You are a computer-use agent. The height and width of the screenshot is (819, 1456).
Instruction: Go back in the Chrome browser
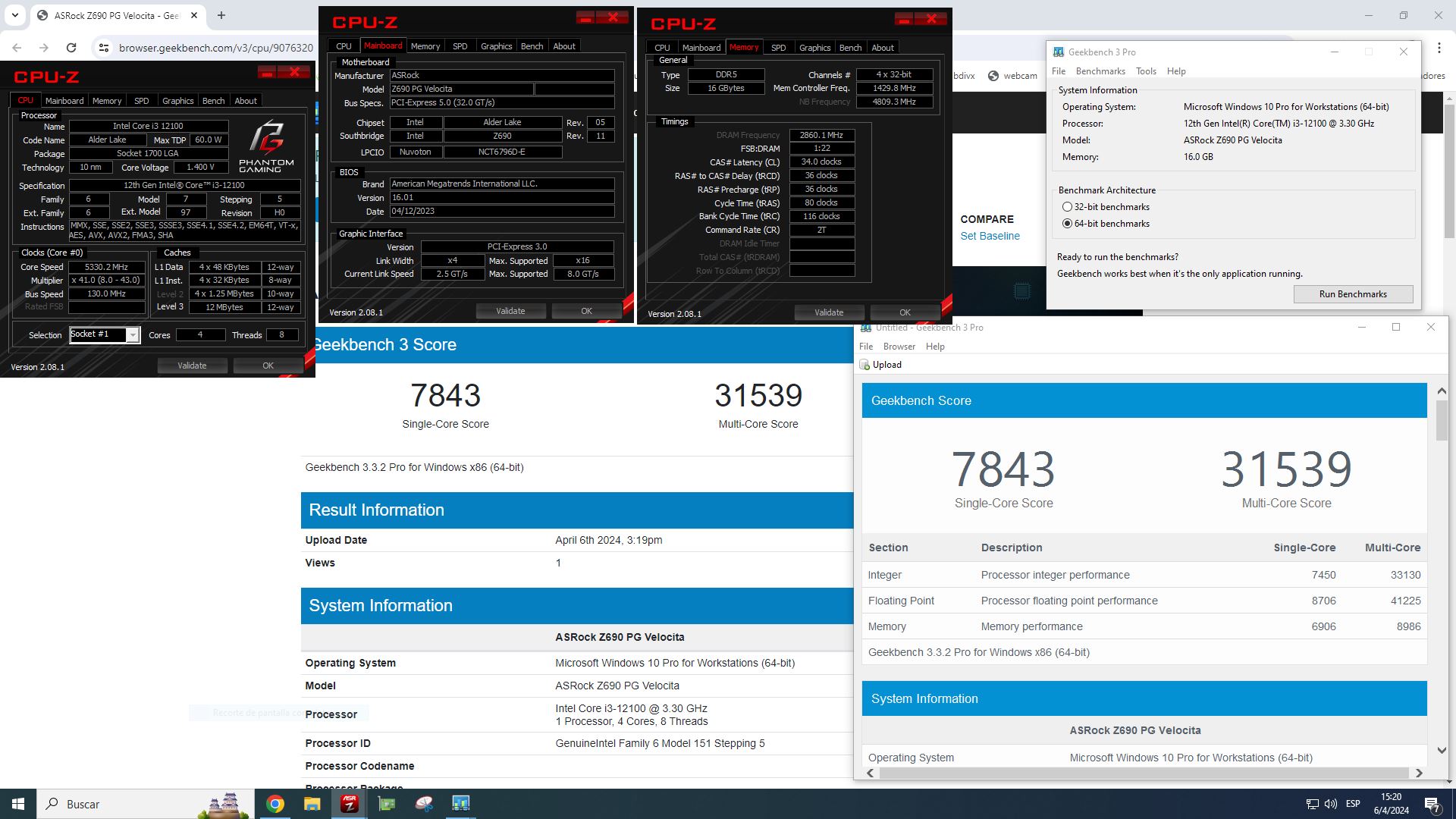tap(17, 47)
